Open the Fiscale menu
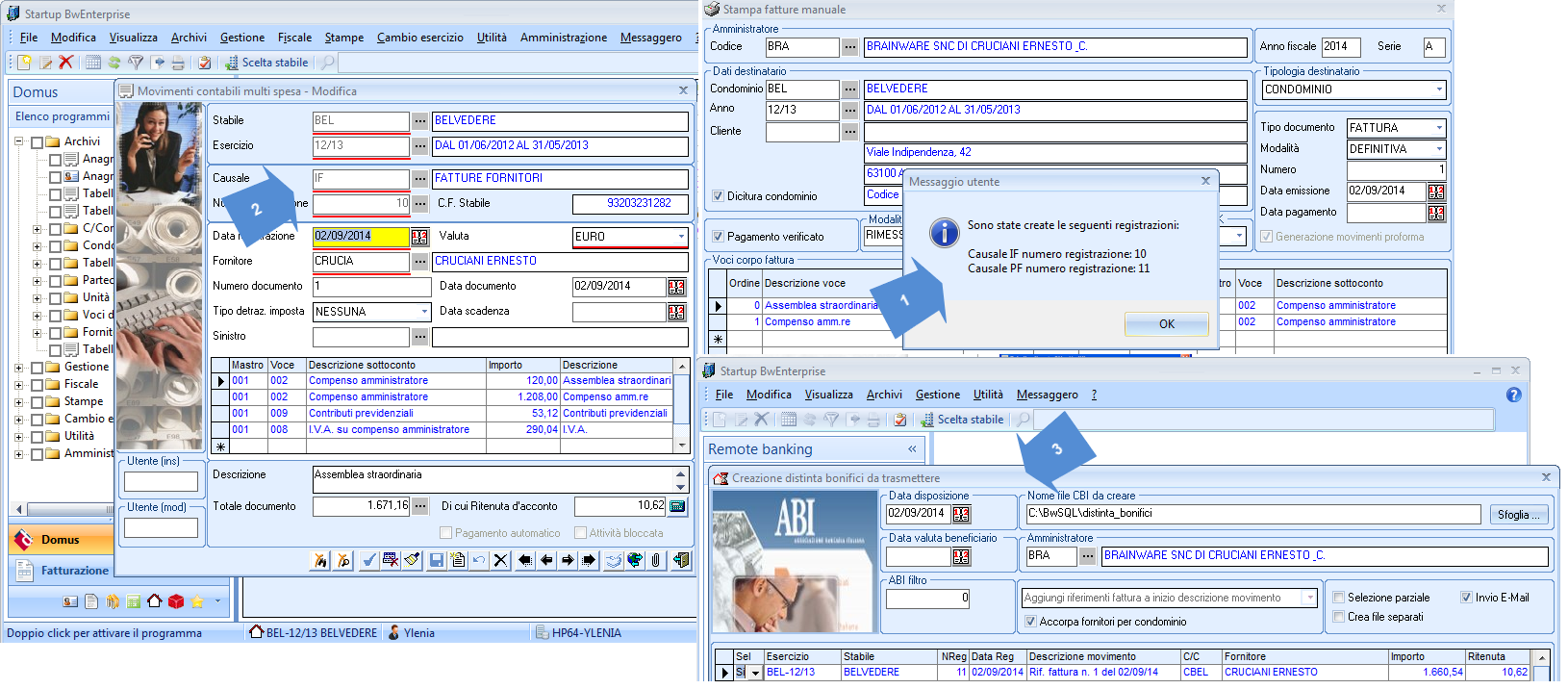 click(x=294, y=38)
